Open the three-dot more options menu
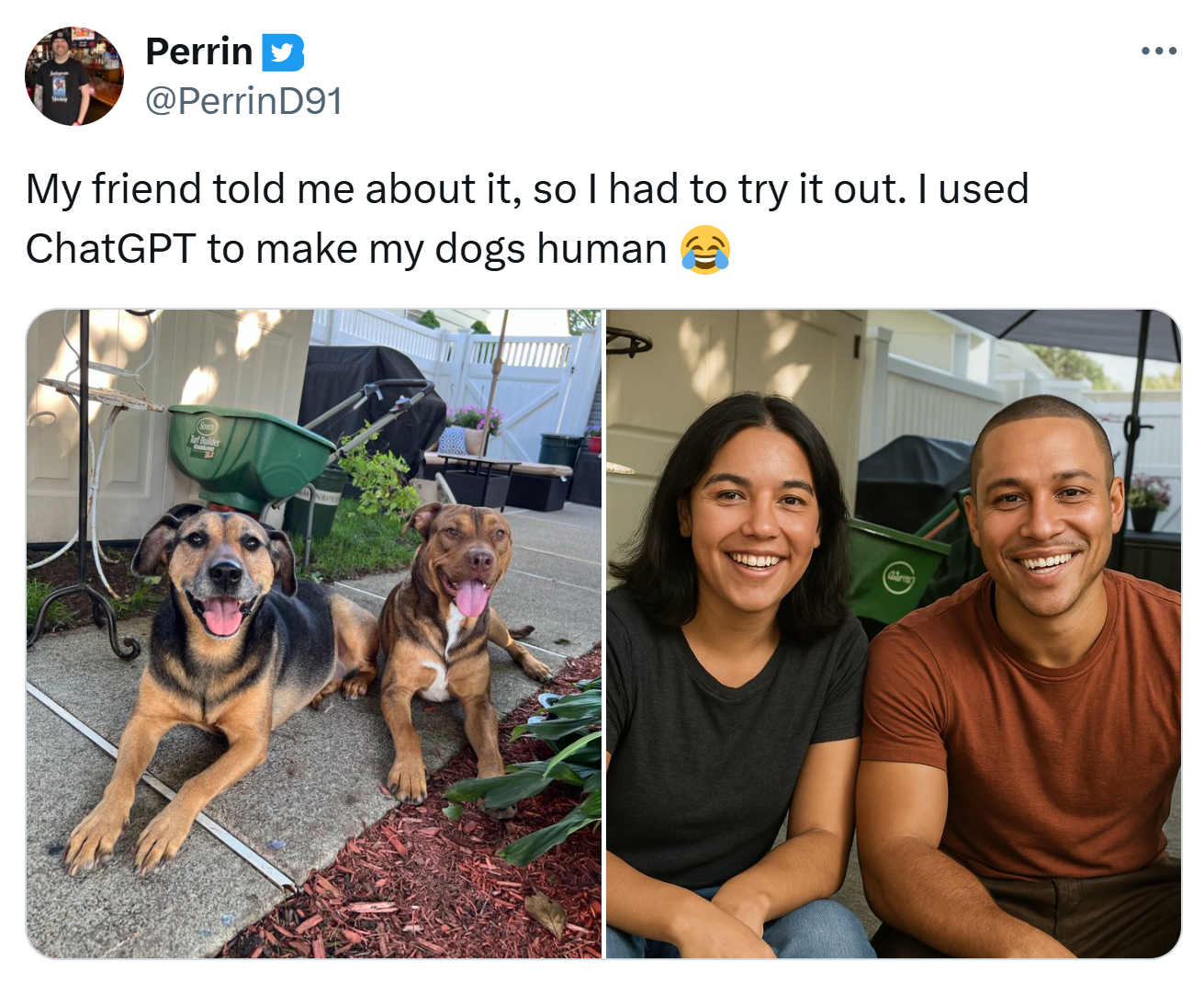 1159,51
